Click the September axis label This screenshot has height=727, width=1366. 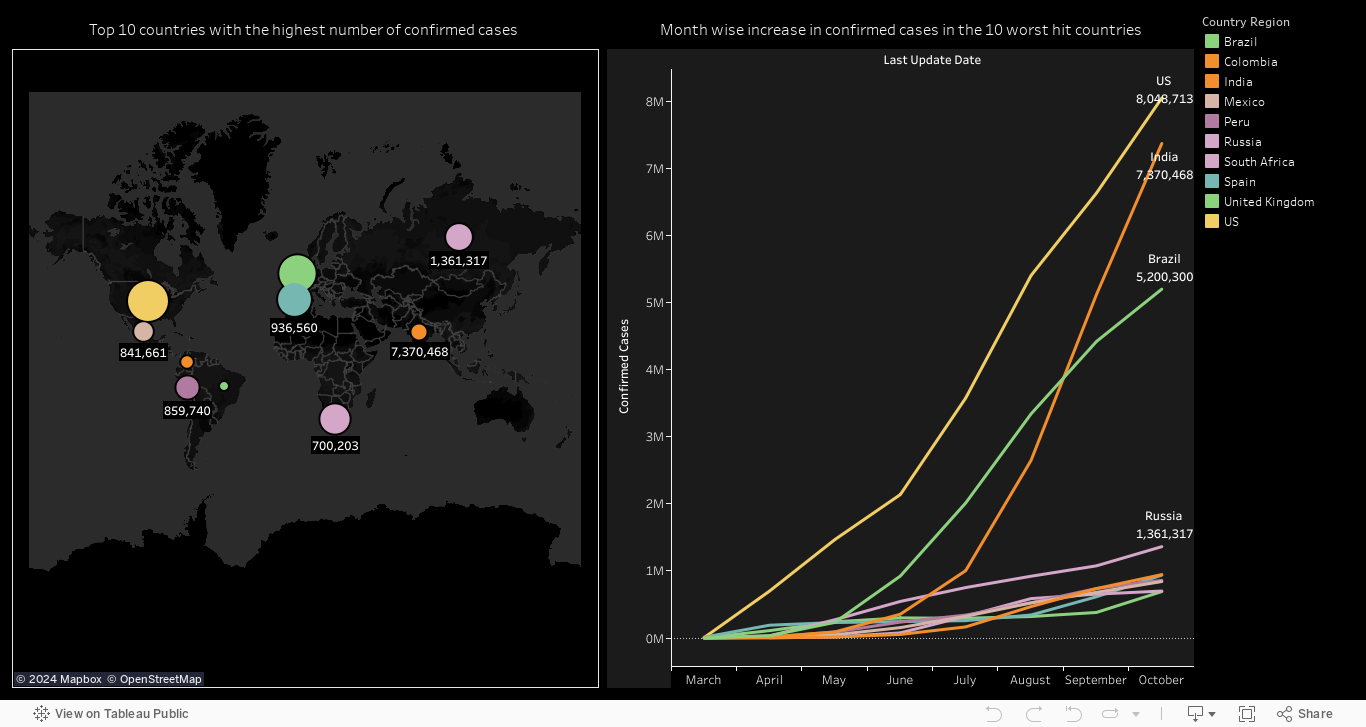coord(1096,680)
